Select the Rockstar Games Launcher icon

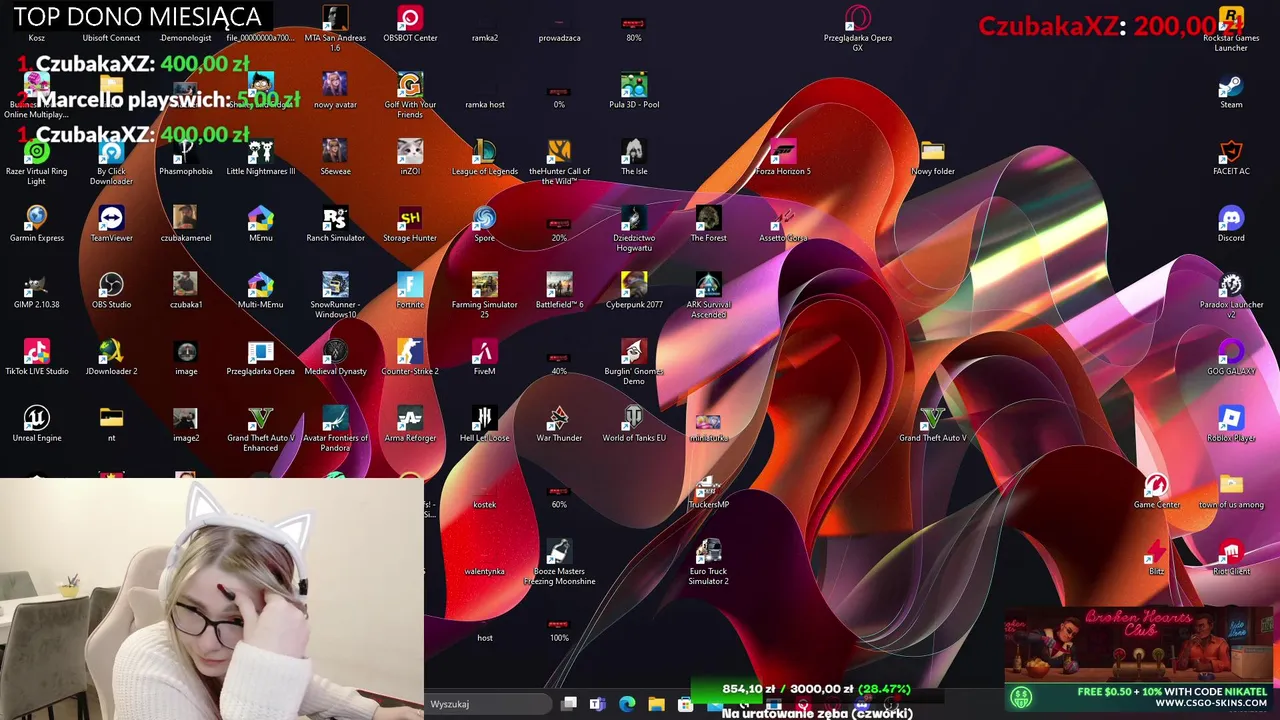1231,19
